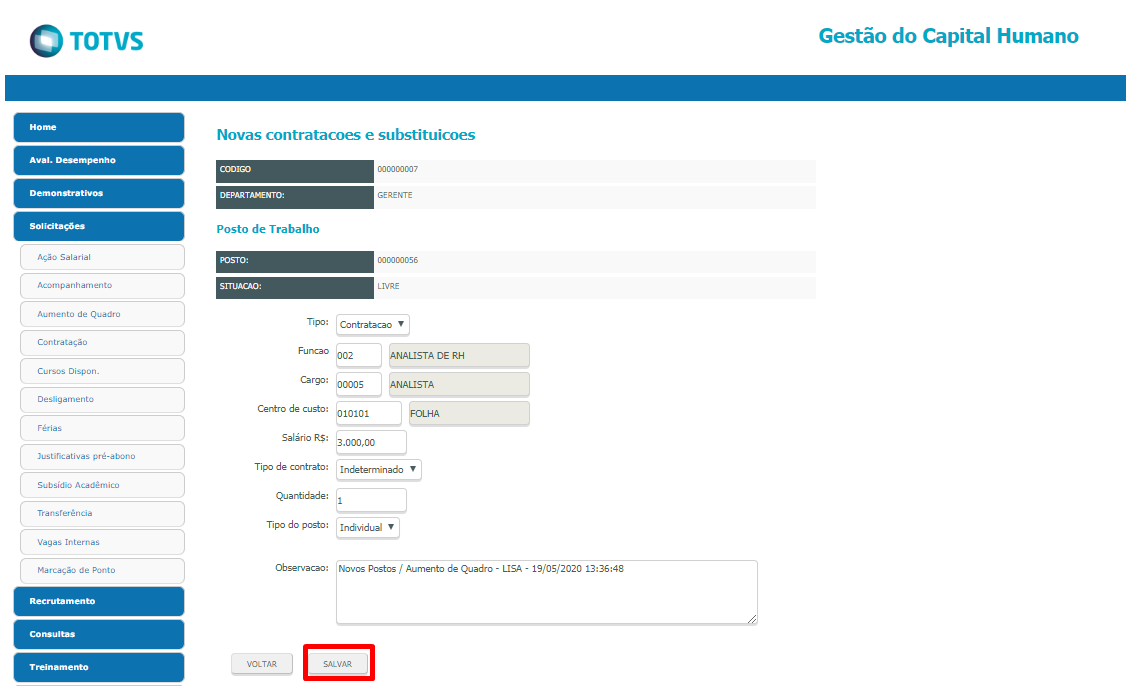Viewport: 1126px width, 686px height.
Task: Select Cursos Dispon. submenu item
Action: pos(103,371)
